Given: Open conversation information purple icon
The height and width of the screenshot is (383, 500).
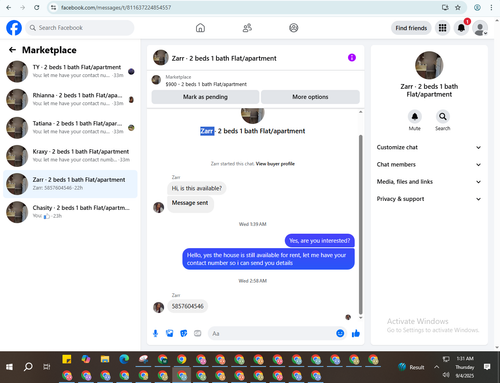Looking at the screenshot, I should point(352,58).
